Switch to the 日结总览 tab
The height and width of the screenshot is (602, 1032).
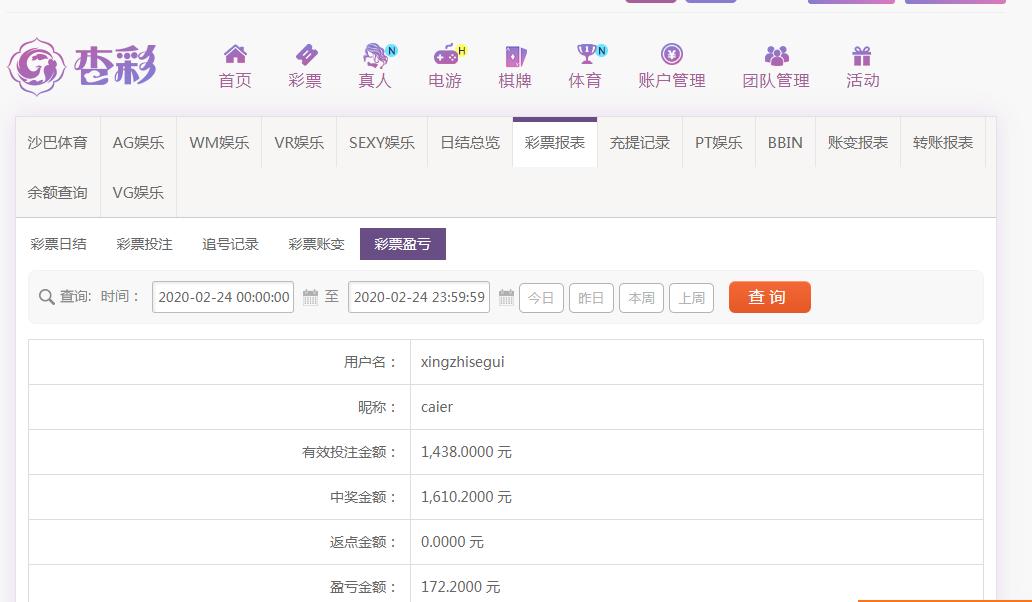click(470, 143)
